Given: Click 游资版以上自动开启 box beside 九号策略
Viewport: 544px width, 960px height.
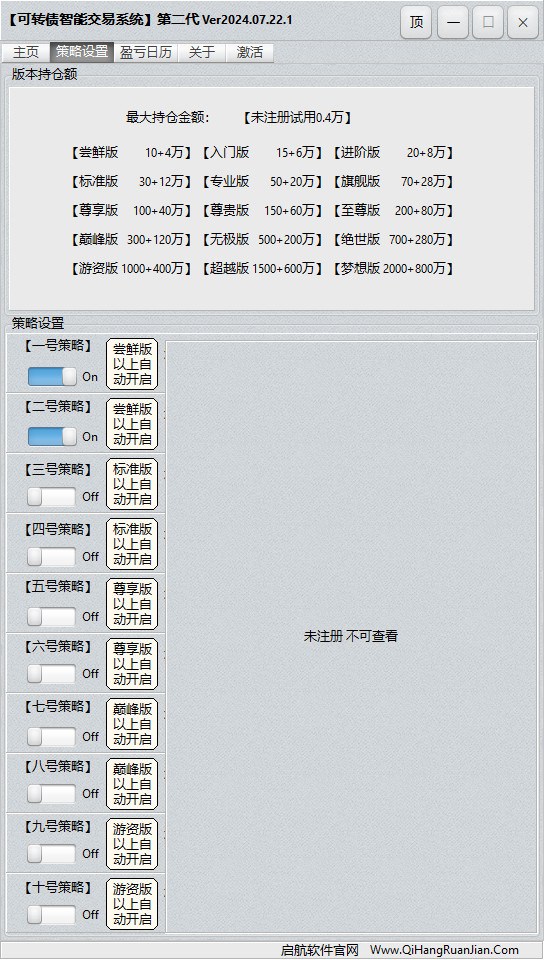Looking at the screenshot, I should [x=132, y=844].
